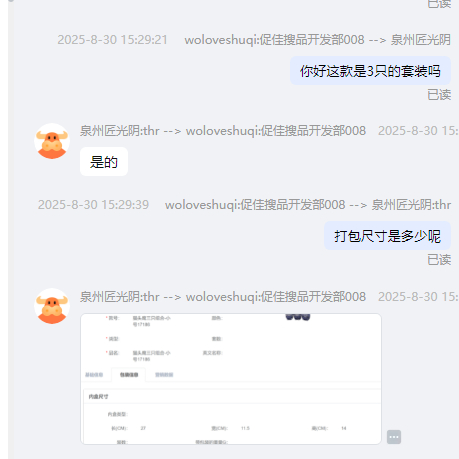Screen dimensions: 459x459
Task: Open the ellipsis menu beside the image message
Action: coord(394,437)
